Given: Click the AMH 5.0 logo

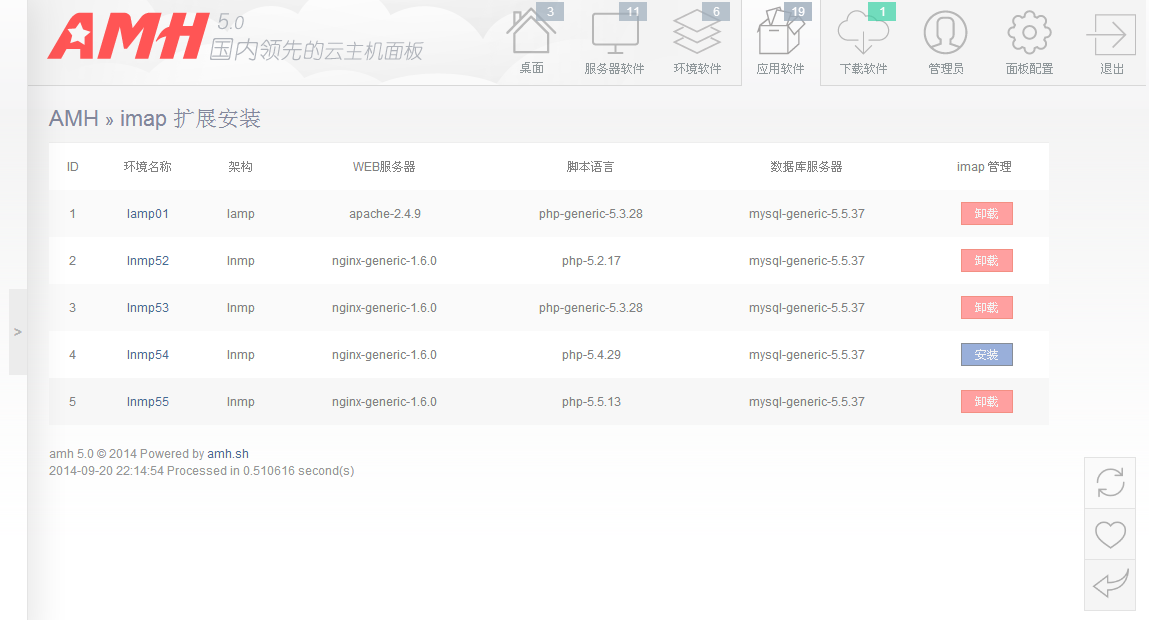Looking at the screenshot, I should pyautogui.click(x=127, y=37).
